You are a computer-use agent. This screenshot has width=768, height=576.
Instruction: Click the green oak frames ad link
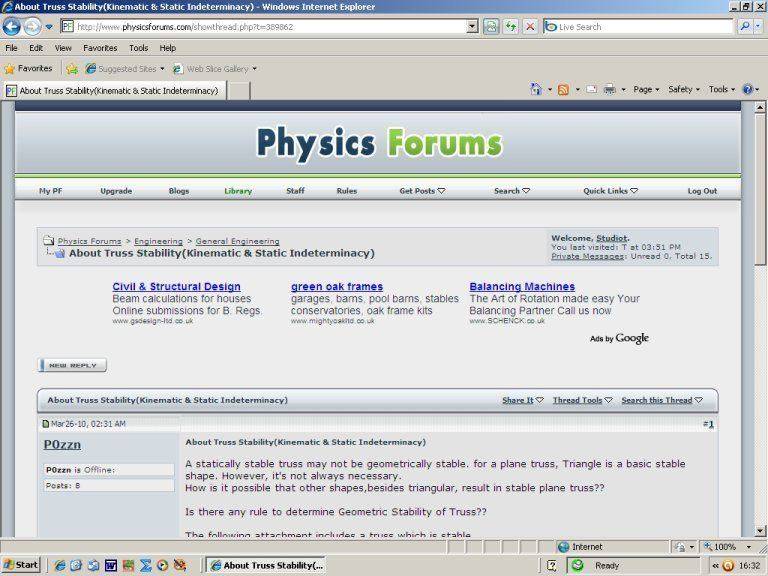click(x=337, y=287)
